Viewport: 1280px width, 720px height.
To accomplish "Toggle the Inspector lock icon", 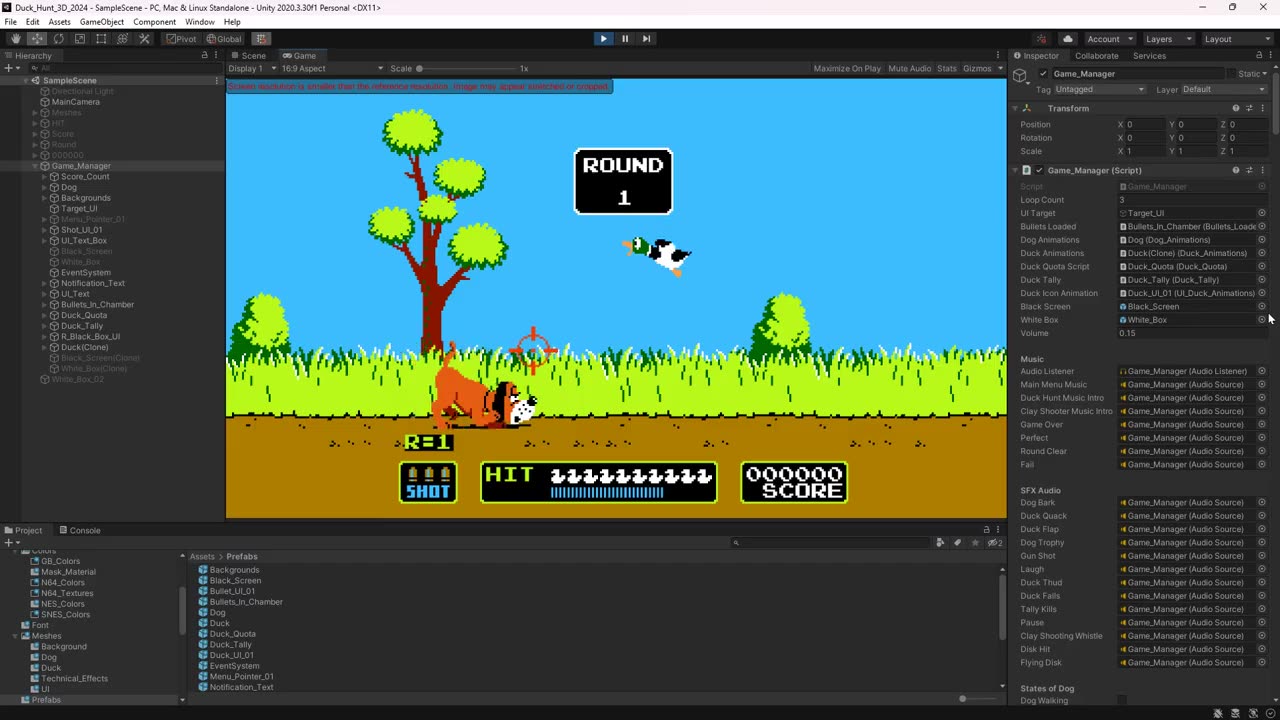I will click(x=1259, y=56).
